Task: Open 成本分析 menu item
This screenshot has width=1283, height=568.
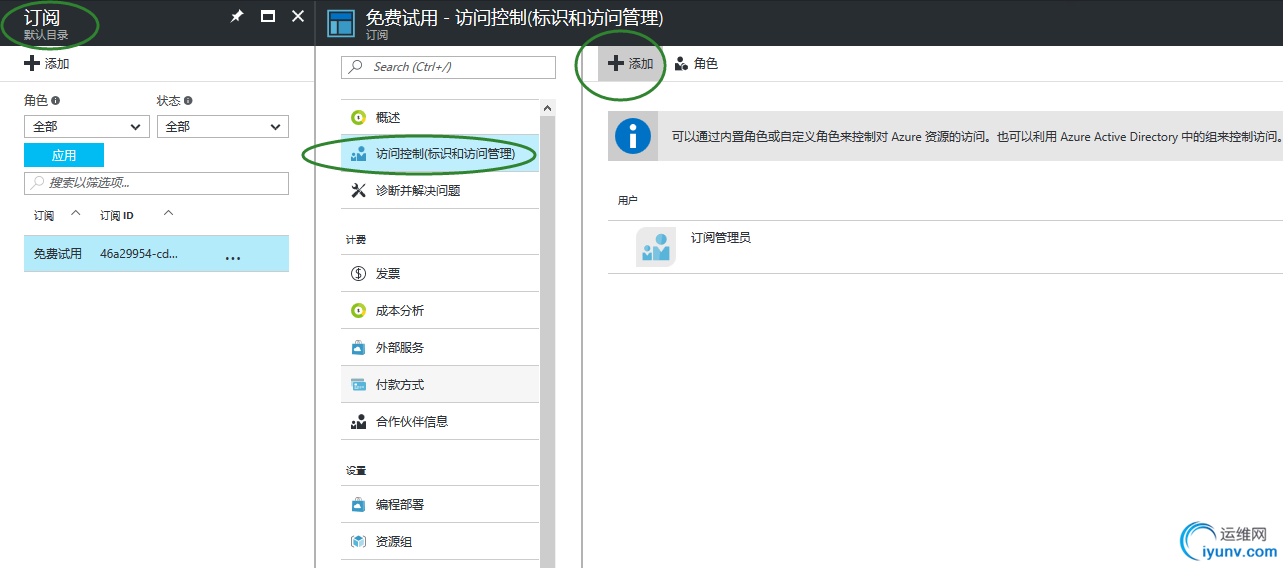Action: coord(440,310)
